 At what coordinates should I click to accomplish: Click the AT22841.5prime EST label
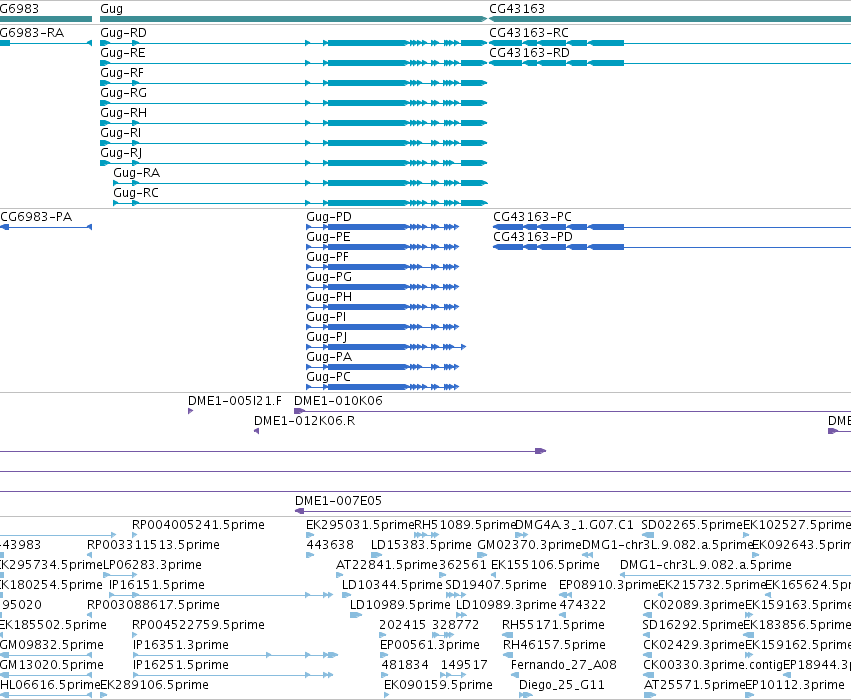click(386, 565)
